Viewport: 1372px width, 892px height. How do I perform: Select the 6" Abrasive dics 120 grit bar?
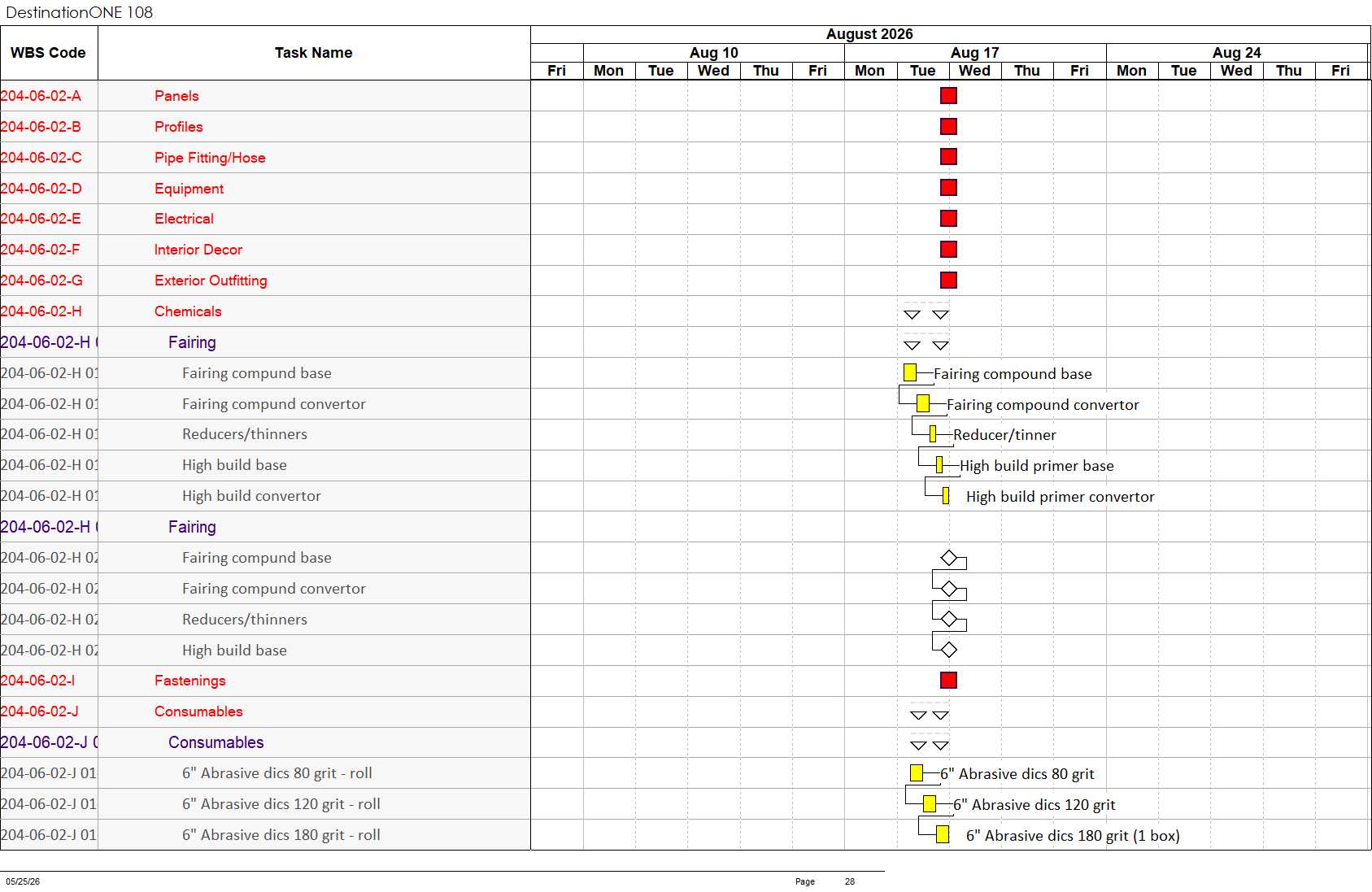click(x=930, y=804)
